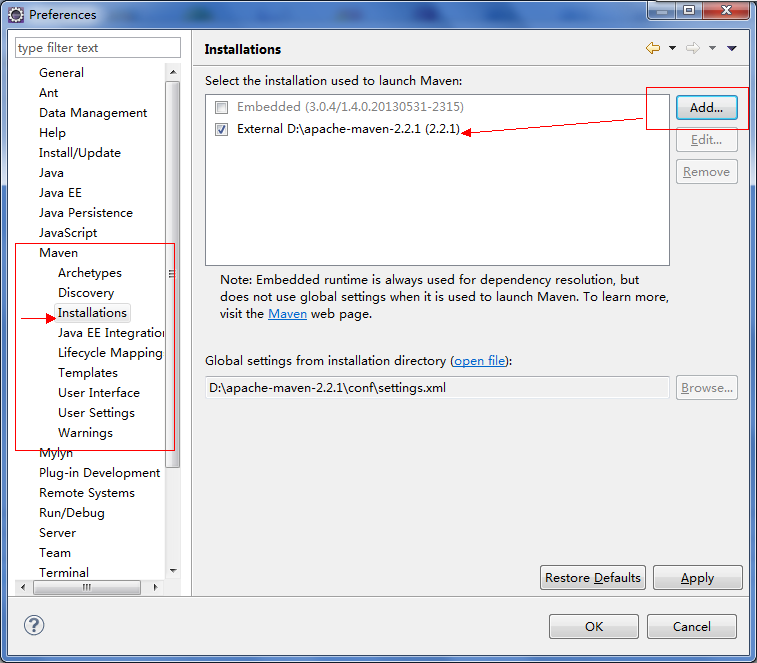Screen dimensions: 757x663
Task: Click the Edit... button
Action: point(706,140)
